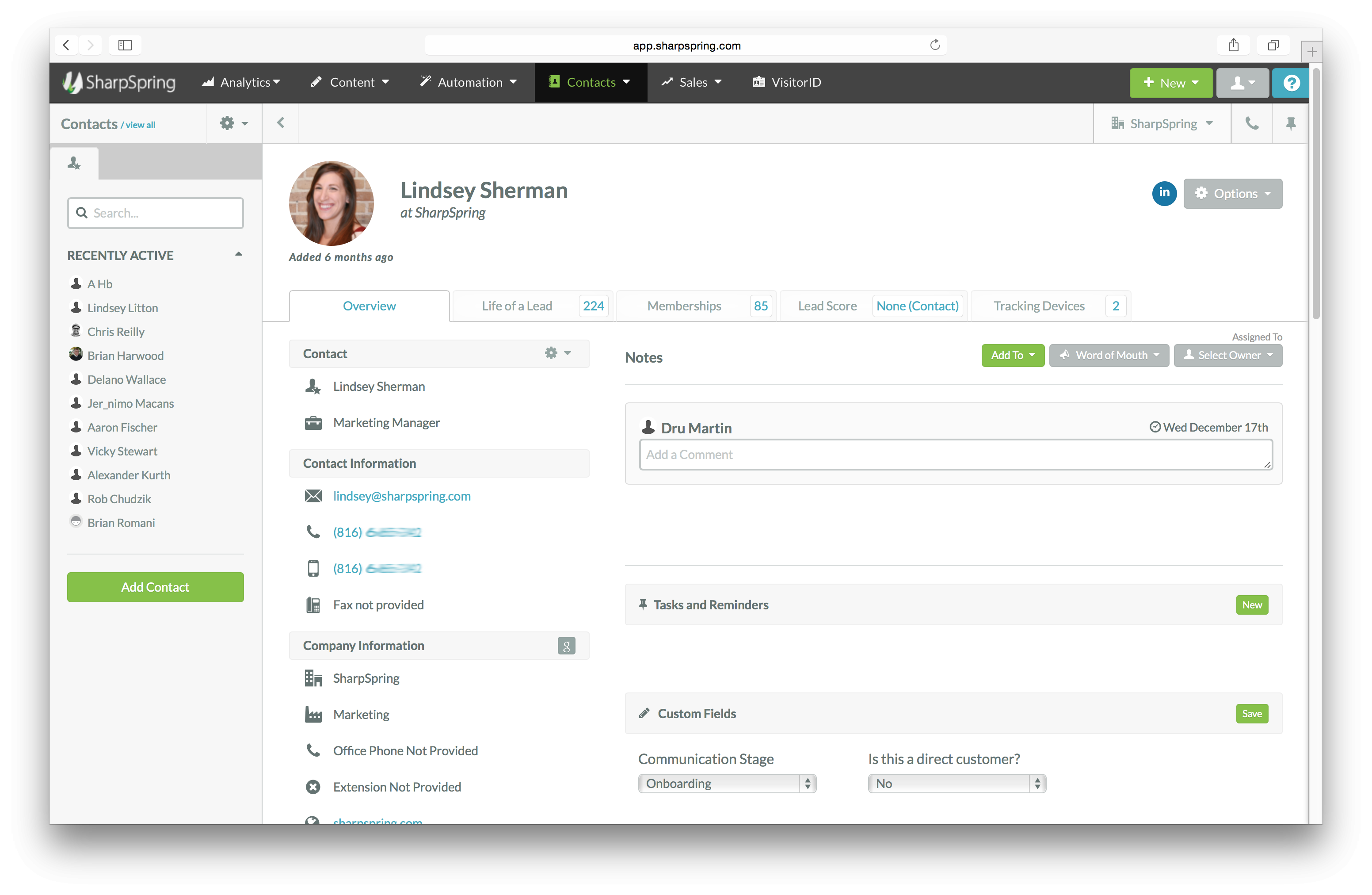
Task: Click the phone call icon in top bar
Action: coord(1251,123)
